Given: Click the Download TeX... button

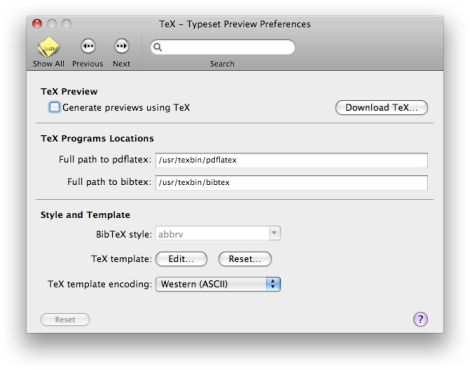Looking at the screenshot, I should (381, 108).
